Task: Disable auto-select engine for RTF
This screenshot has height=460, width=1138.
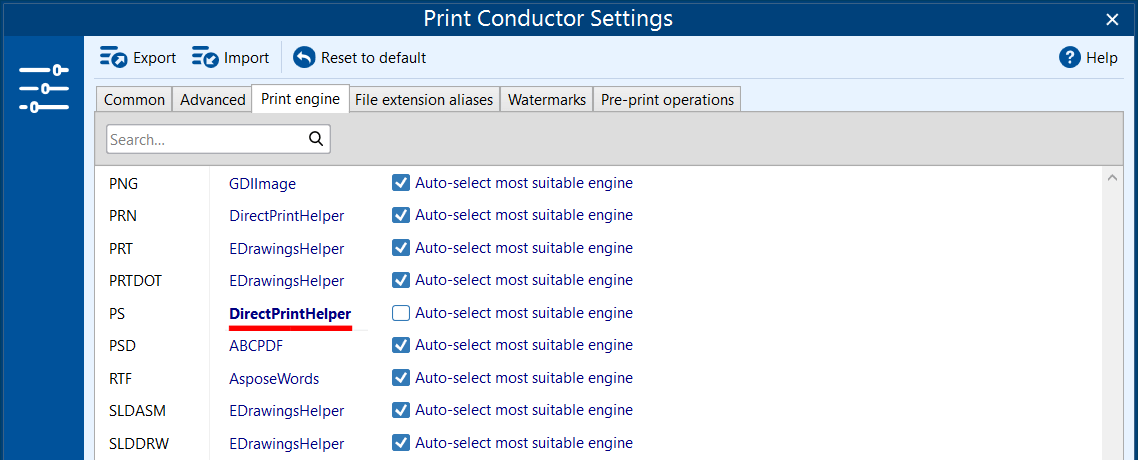Action: [x=401, y=378]
